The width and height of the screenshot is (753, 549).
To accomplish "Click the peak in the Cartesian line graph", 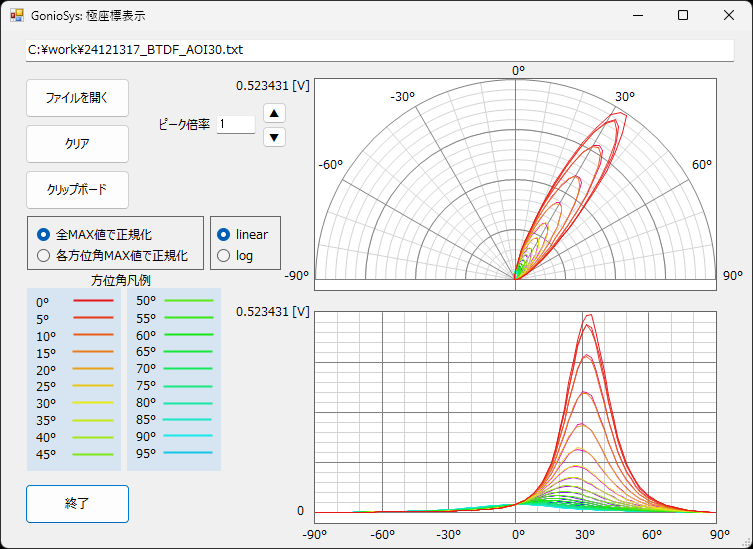I will [x=588, y=316].
